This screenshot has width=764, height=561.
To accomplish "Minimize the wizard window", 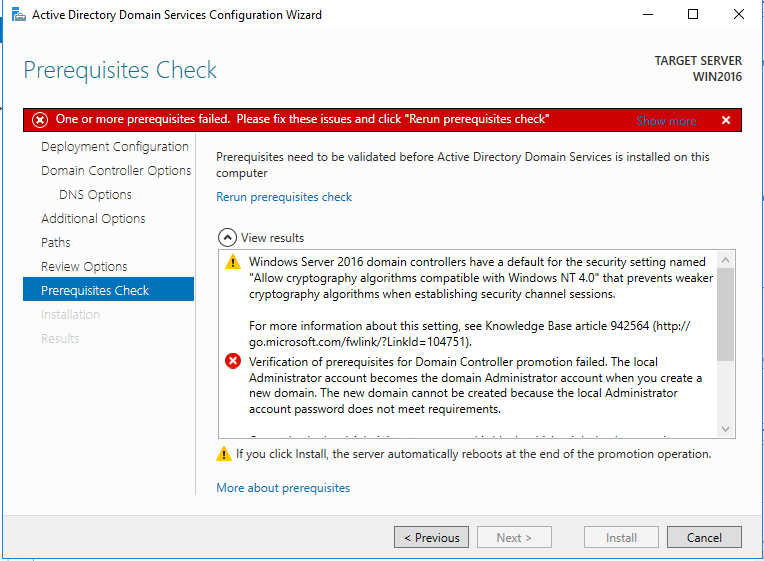I will point(648,15).
